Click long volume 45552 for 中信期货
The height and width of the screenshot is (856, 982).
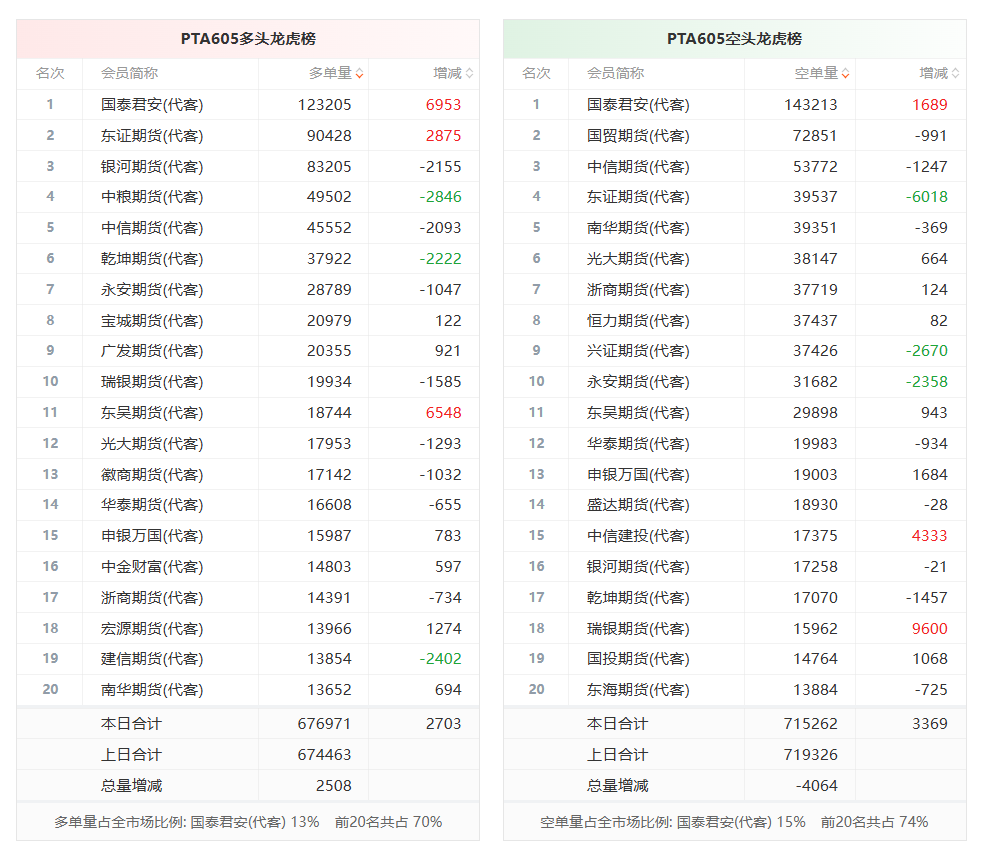(x=329, y=228)
